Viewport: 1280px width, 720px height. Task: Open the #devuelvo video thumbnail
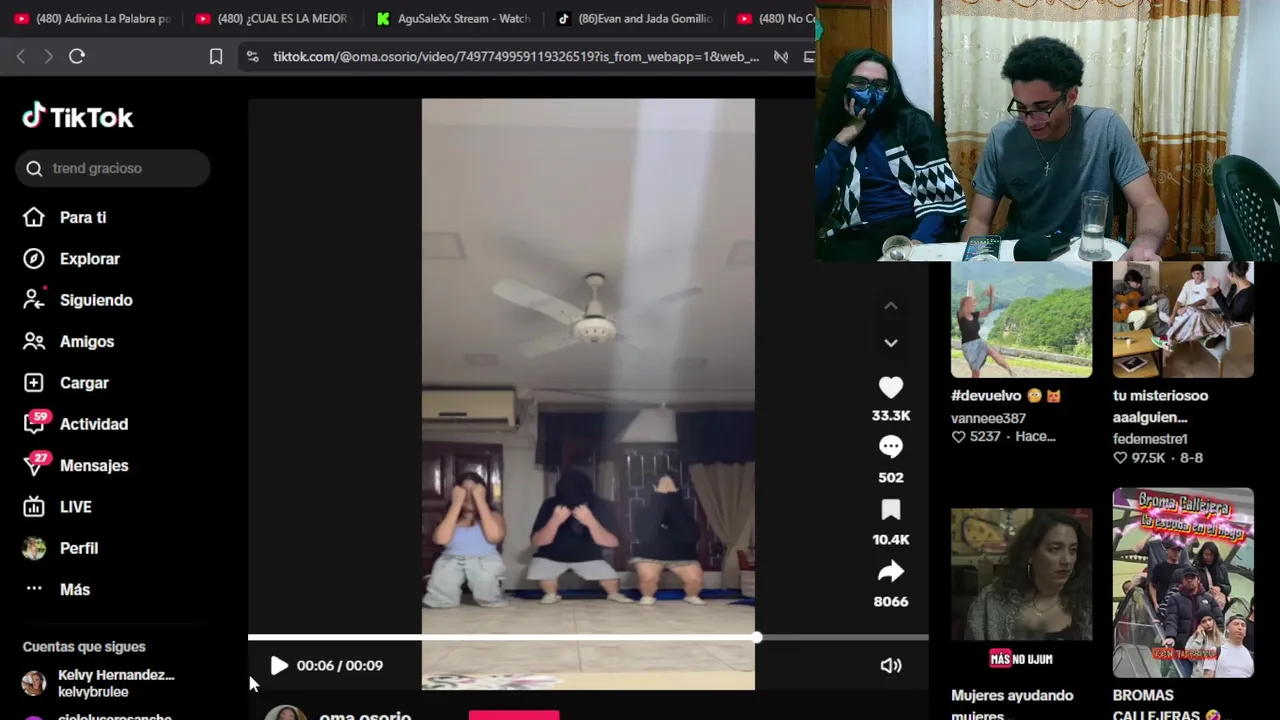(x=1021, y=320)
